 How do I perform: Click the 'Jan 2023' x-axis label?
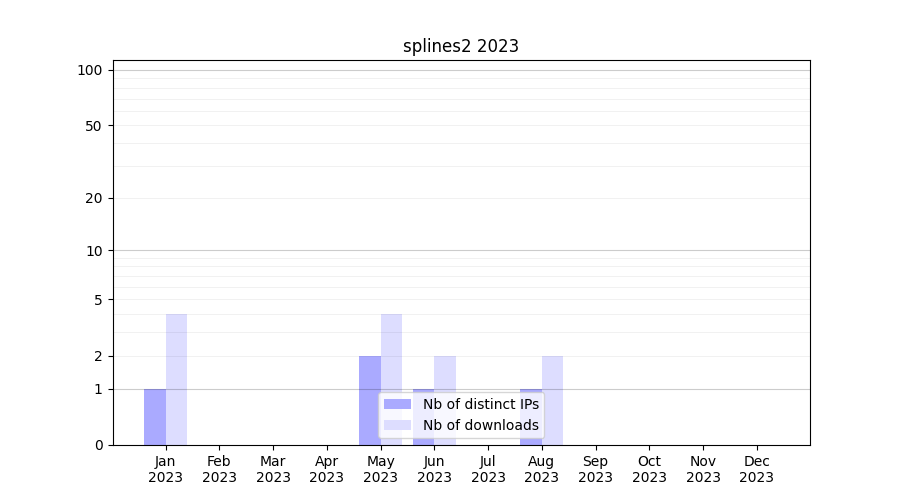(166, 469)
